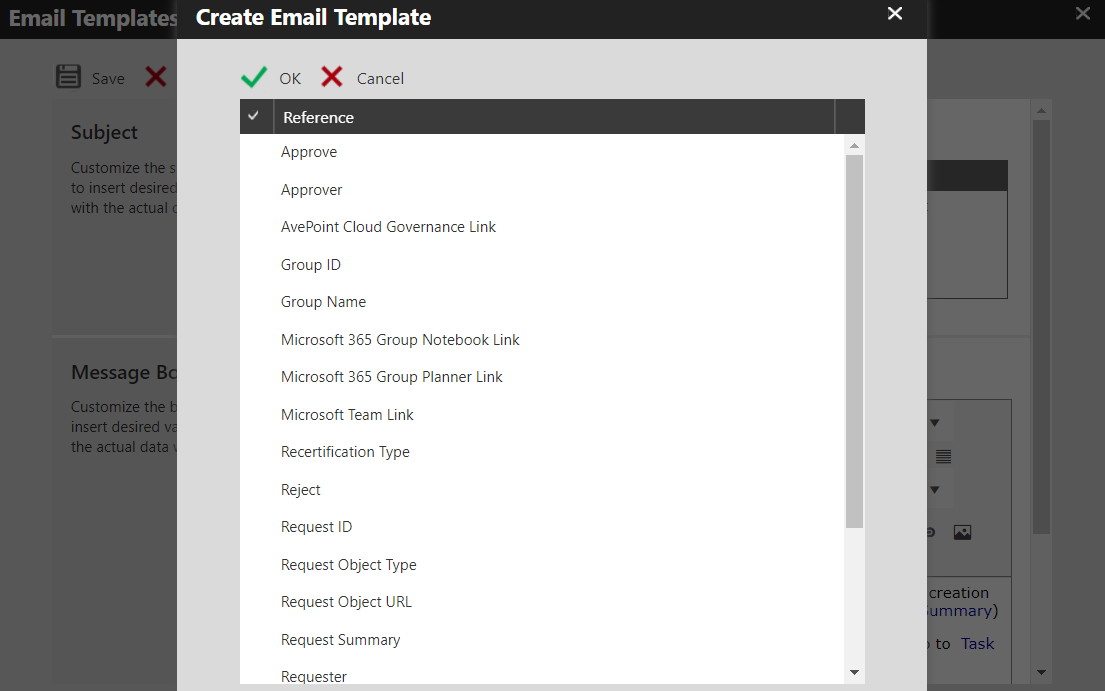Select Group Name from the reference list
Viewport: 1105px width, 691px height.
[323, 301]
